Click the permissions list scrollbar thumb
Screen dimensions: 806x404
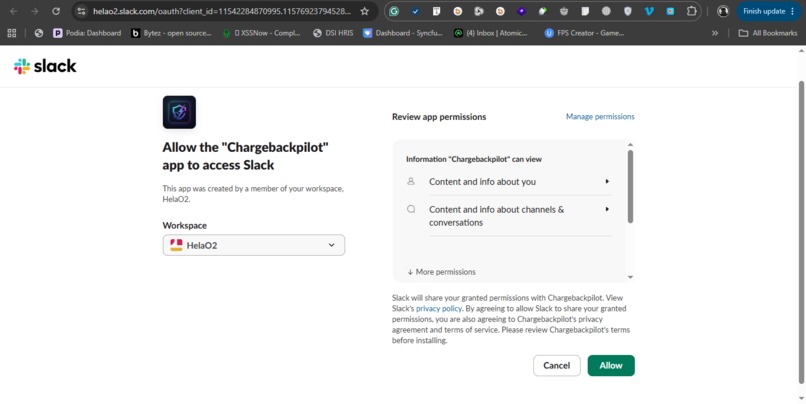(630, 187)
